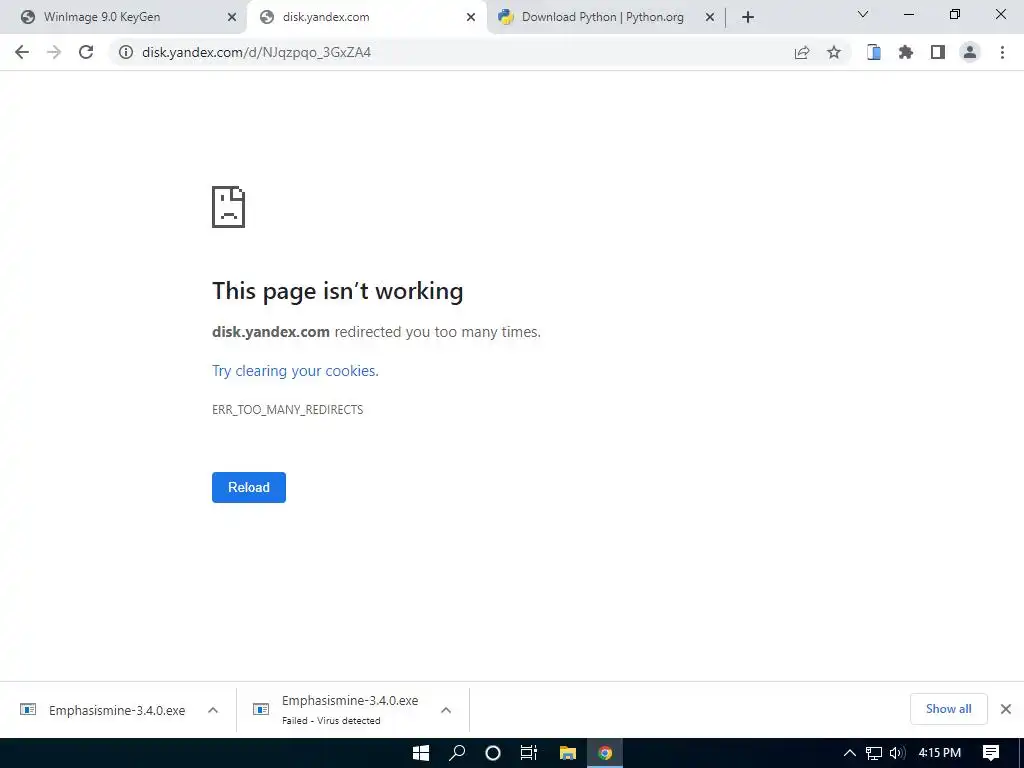Open the tab search chevron
Viewport: 1024px width, 768px height.
[x=863, y=14]
